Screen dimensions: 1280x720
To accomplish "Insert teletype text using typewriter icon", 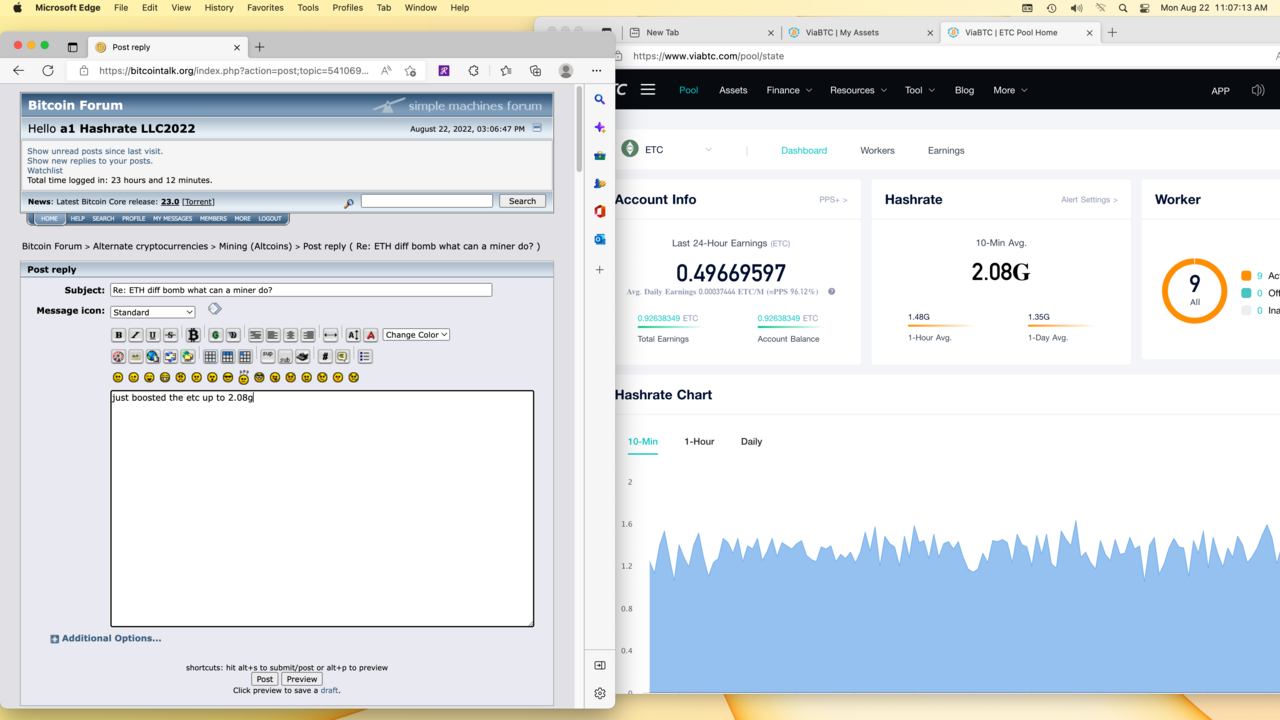I will pos(302,357).
